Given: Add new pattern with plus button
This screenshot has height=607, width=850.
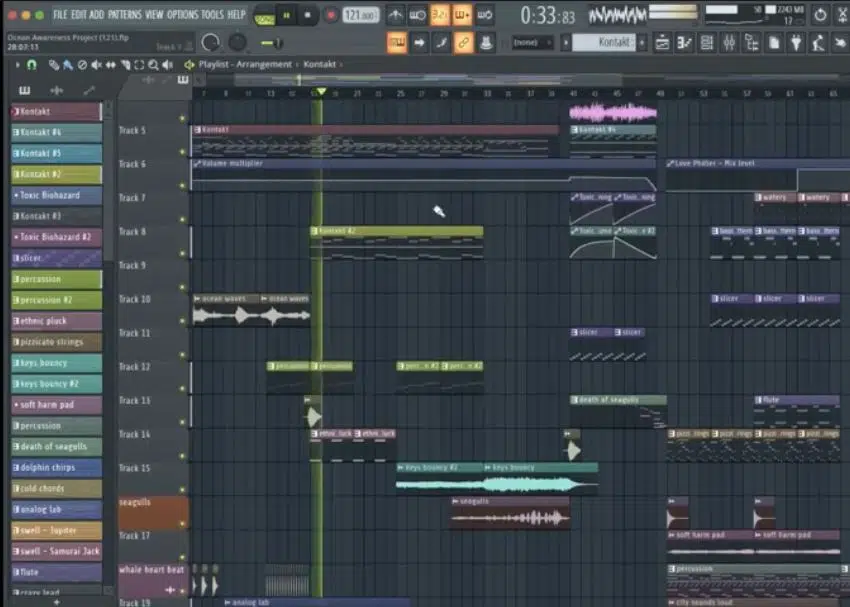Looking at the screenshot, I should point(642,42).
